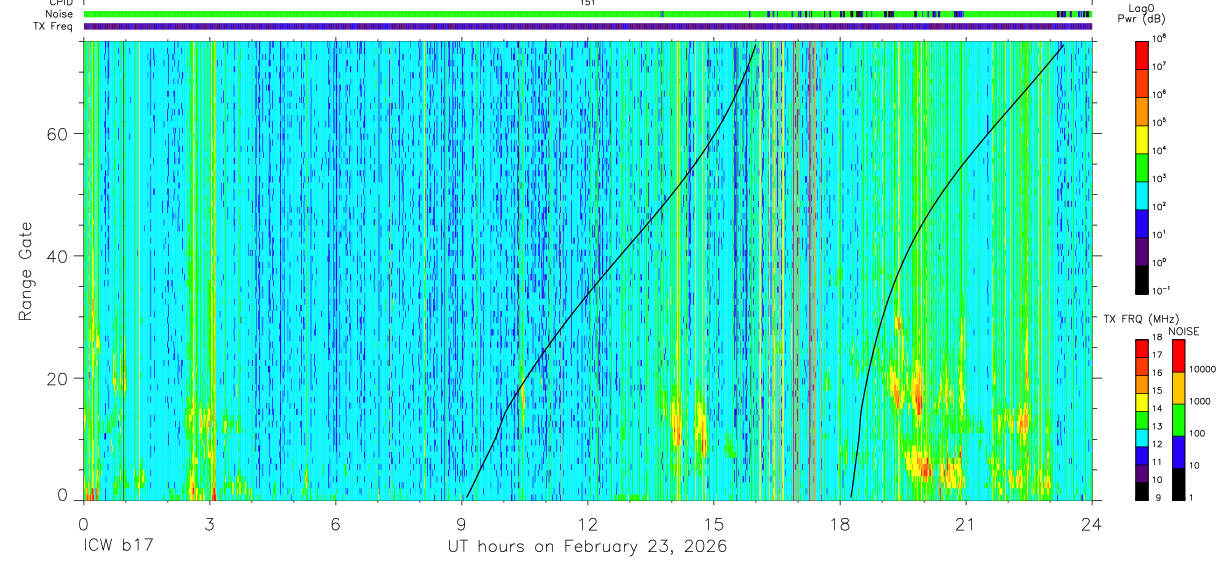Click the Noise status bar above the plot
This screenshot has width=1228, height=567.
point(588,15)
